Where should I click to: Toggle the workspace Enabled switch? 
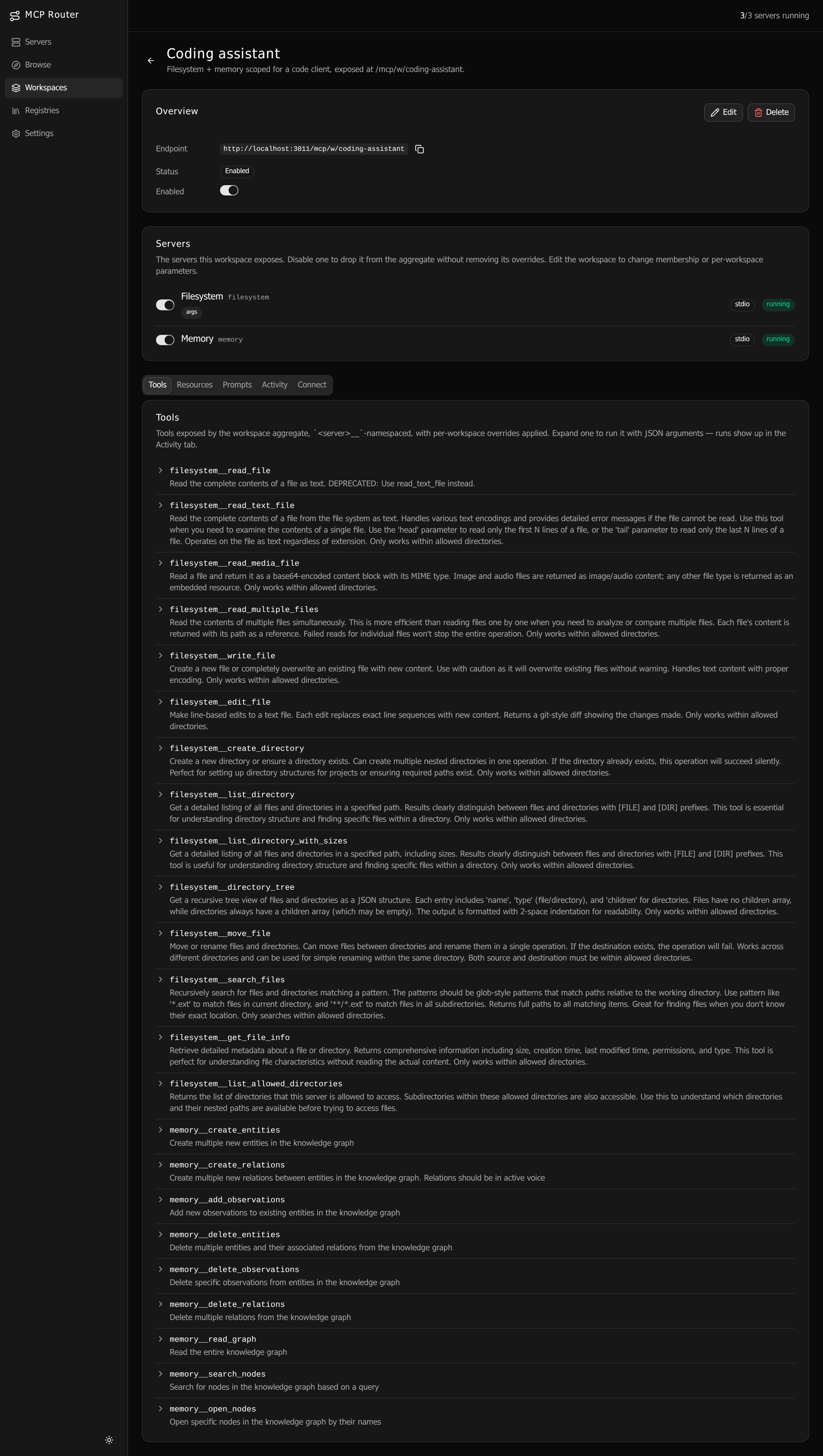point(229,191)
